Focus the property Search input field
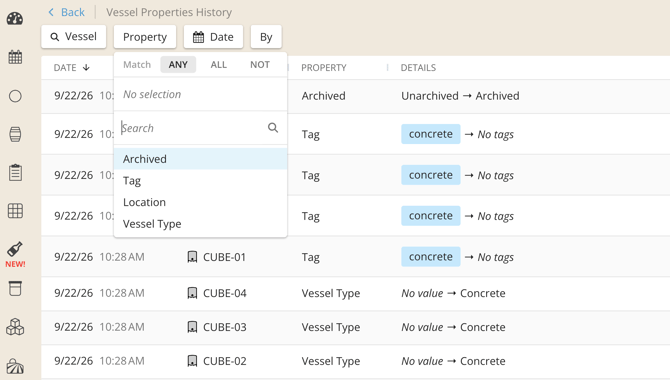This screenshot has width=670, height=380. [193, 128]
